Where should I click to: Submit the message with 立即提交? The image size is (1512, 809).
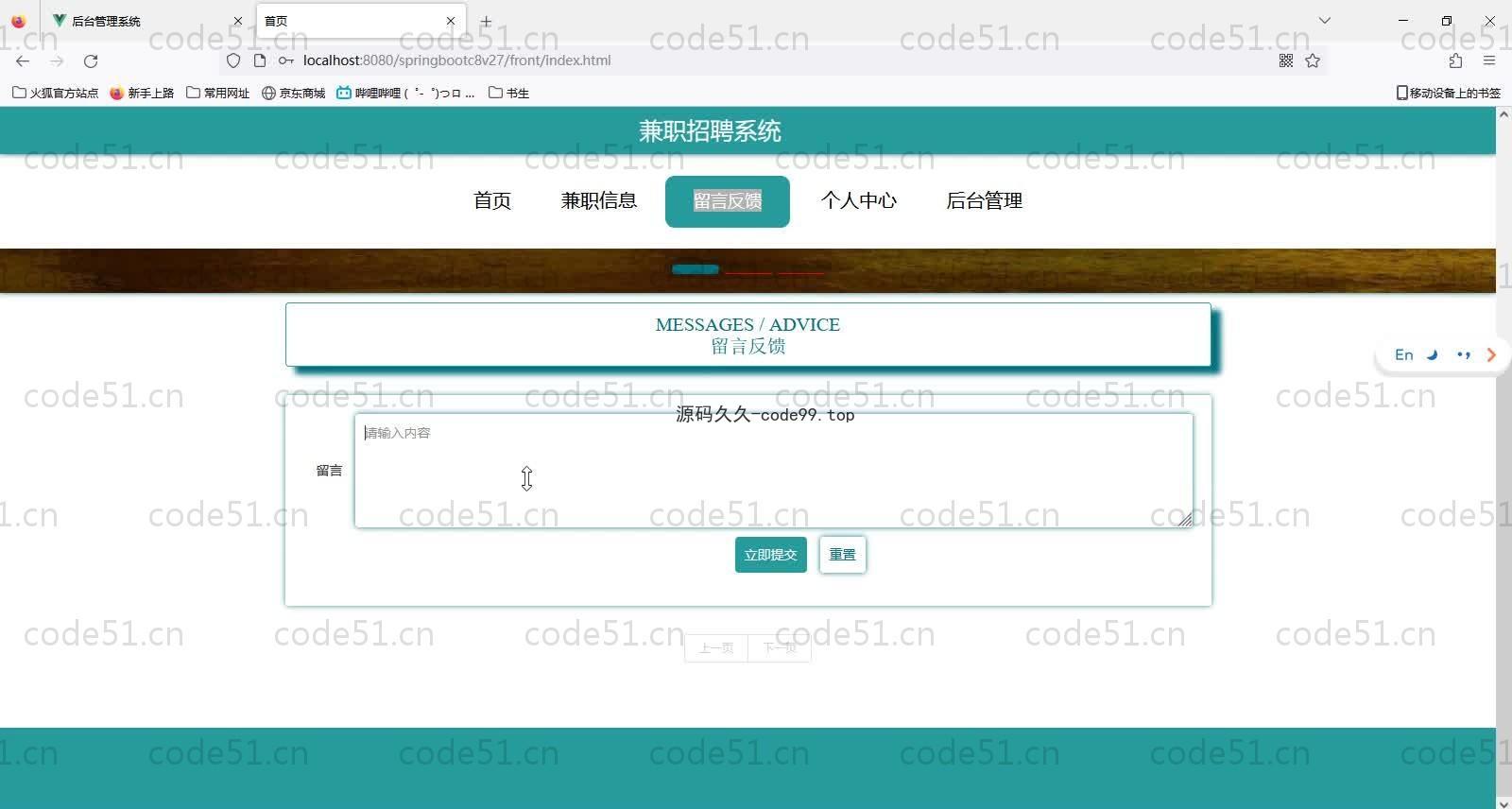(770, 555)
